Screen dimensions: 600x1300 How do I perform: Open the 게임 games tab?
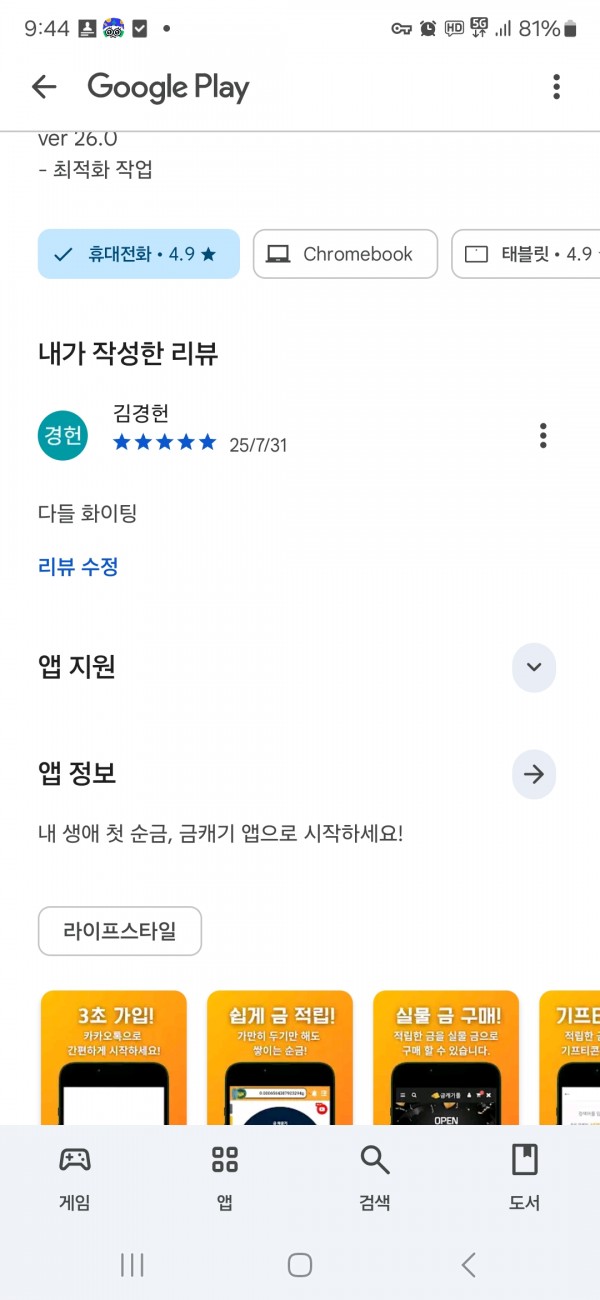tap(75, 1176)
